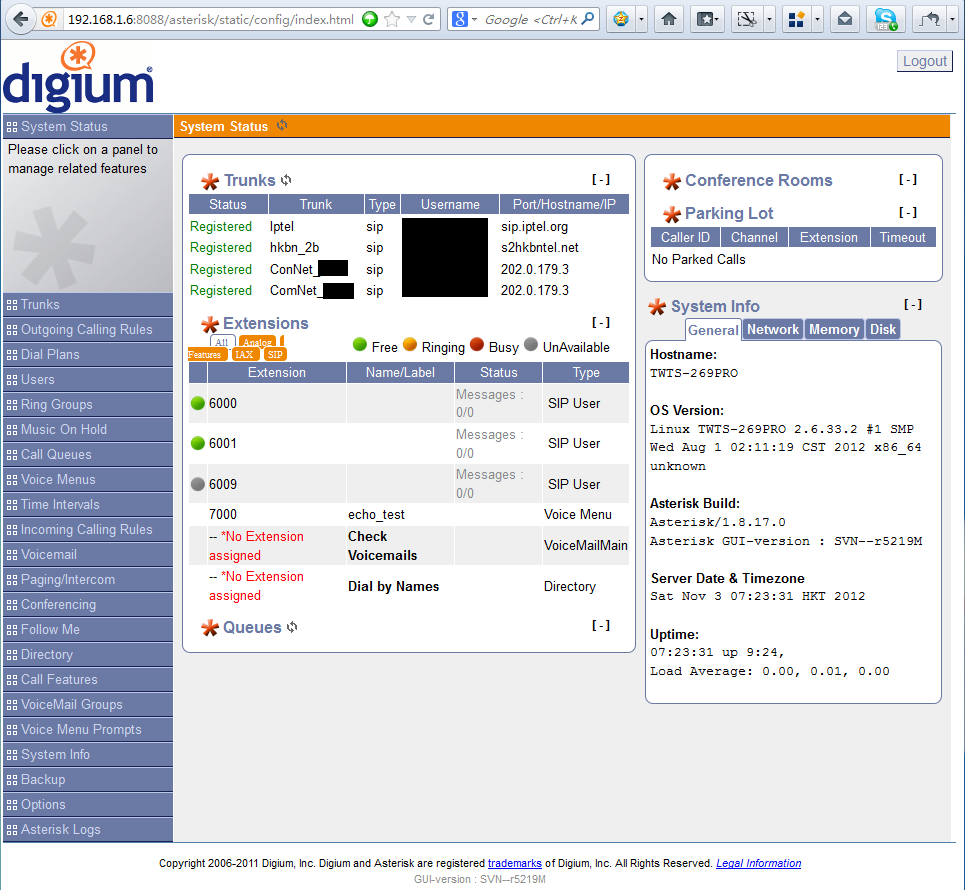Click the browser Home icon

coord(668,19)
